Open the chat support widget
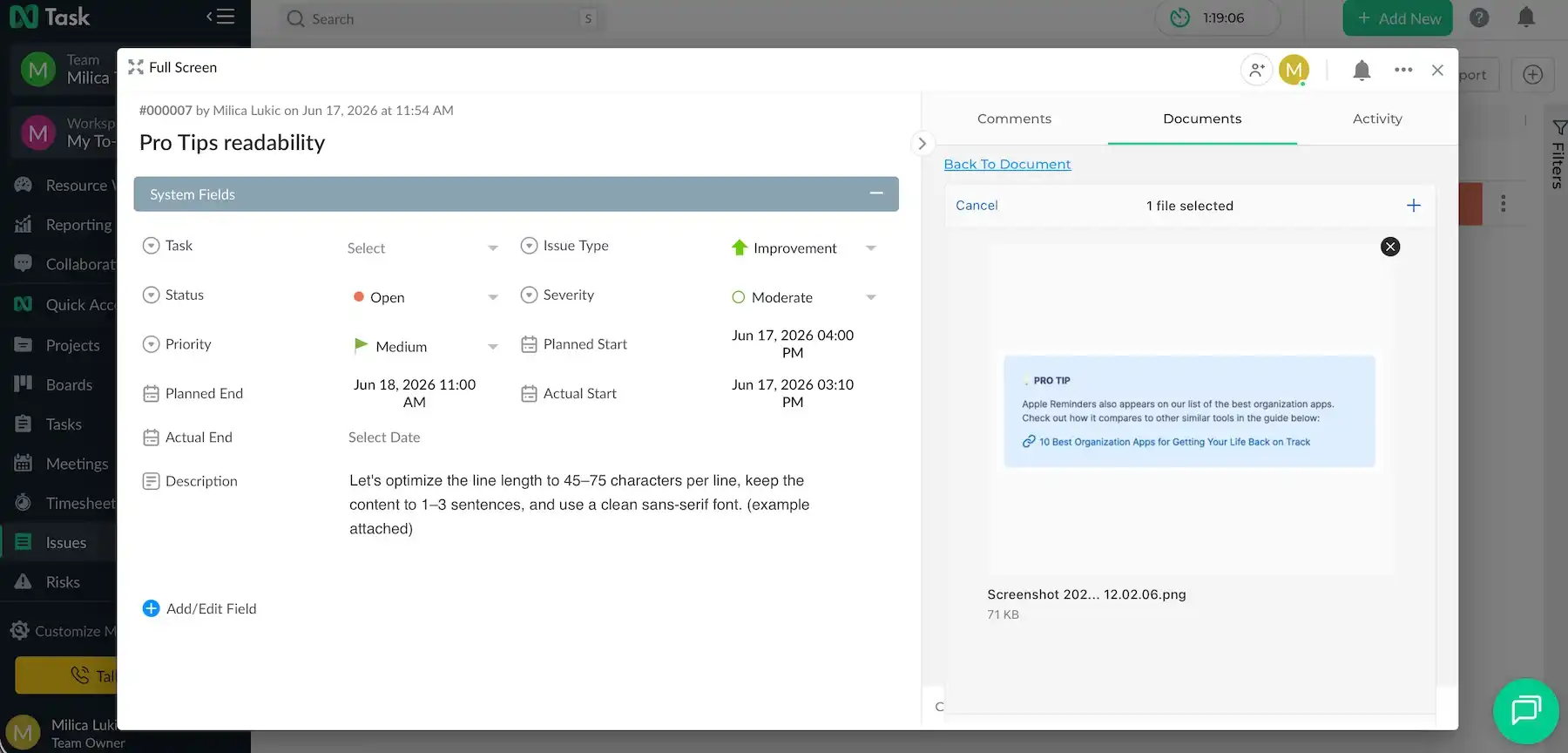 point(1526,710)
